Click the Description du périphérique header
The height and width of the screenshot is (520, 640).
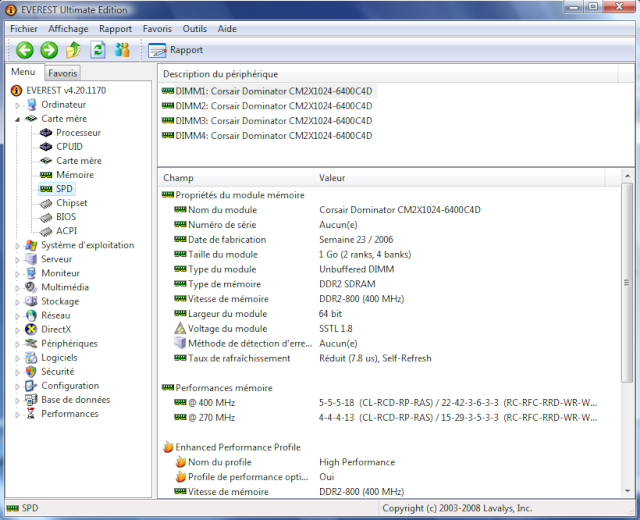tap(388, 74)
